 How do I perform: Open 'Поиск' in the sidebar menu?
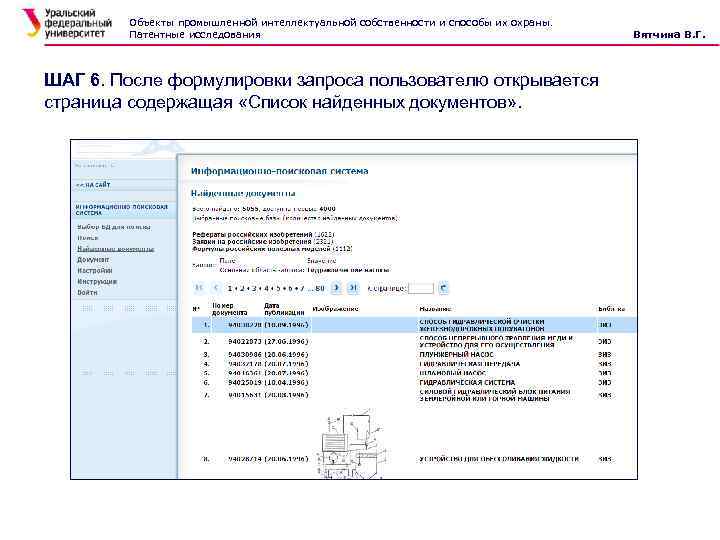pos(87,238)
